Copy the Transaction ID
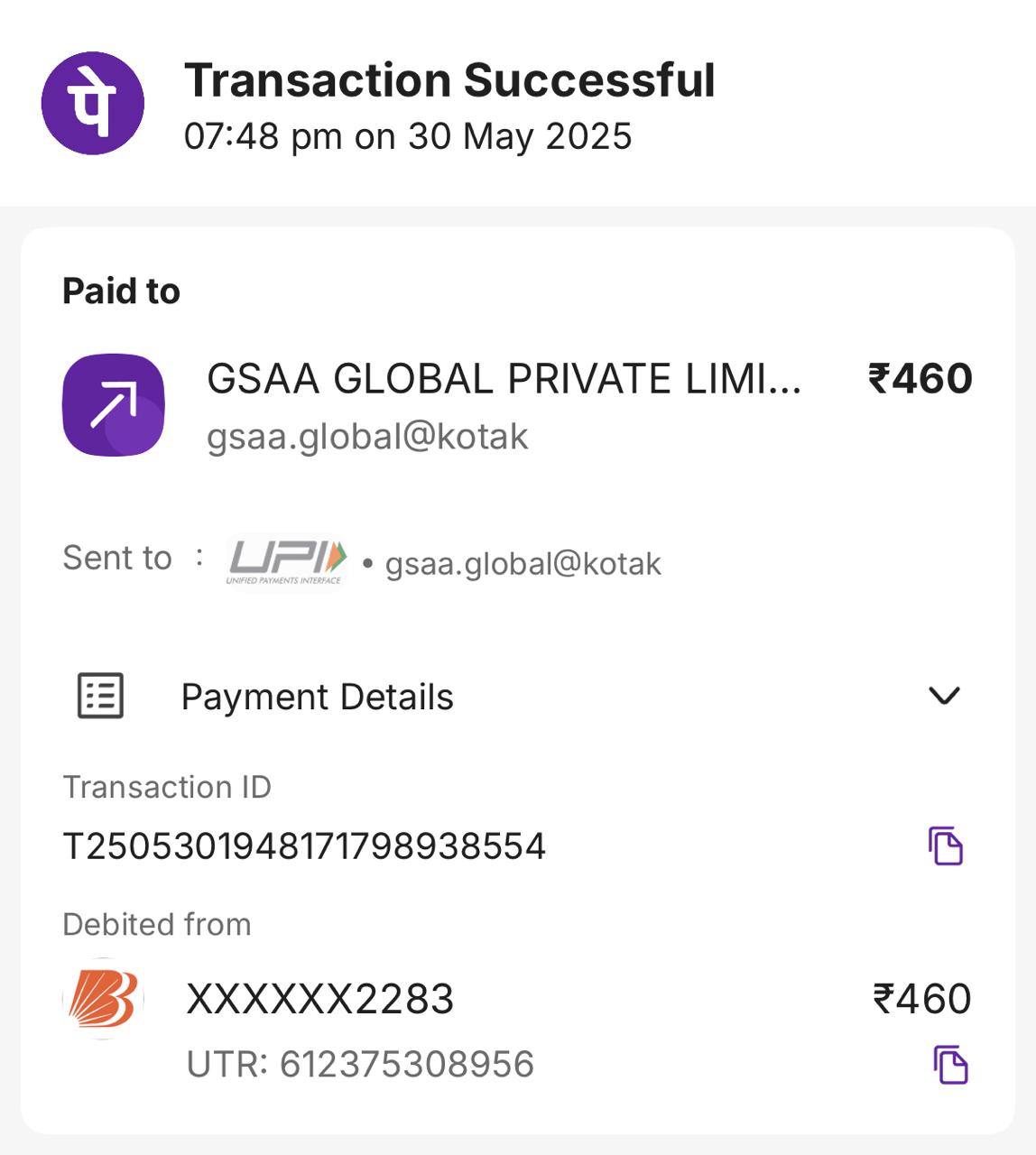This screenshot has height=1155, width=1036. [945, 845]
